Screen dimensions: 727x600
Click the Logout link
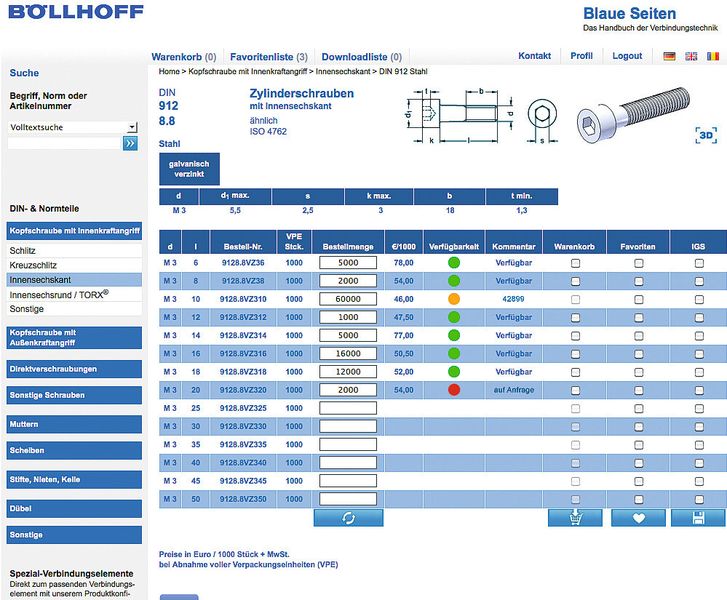point(627,56)
